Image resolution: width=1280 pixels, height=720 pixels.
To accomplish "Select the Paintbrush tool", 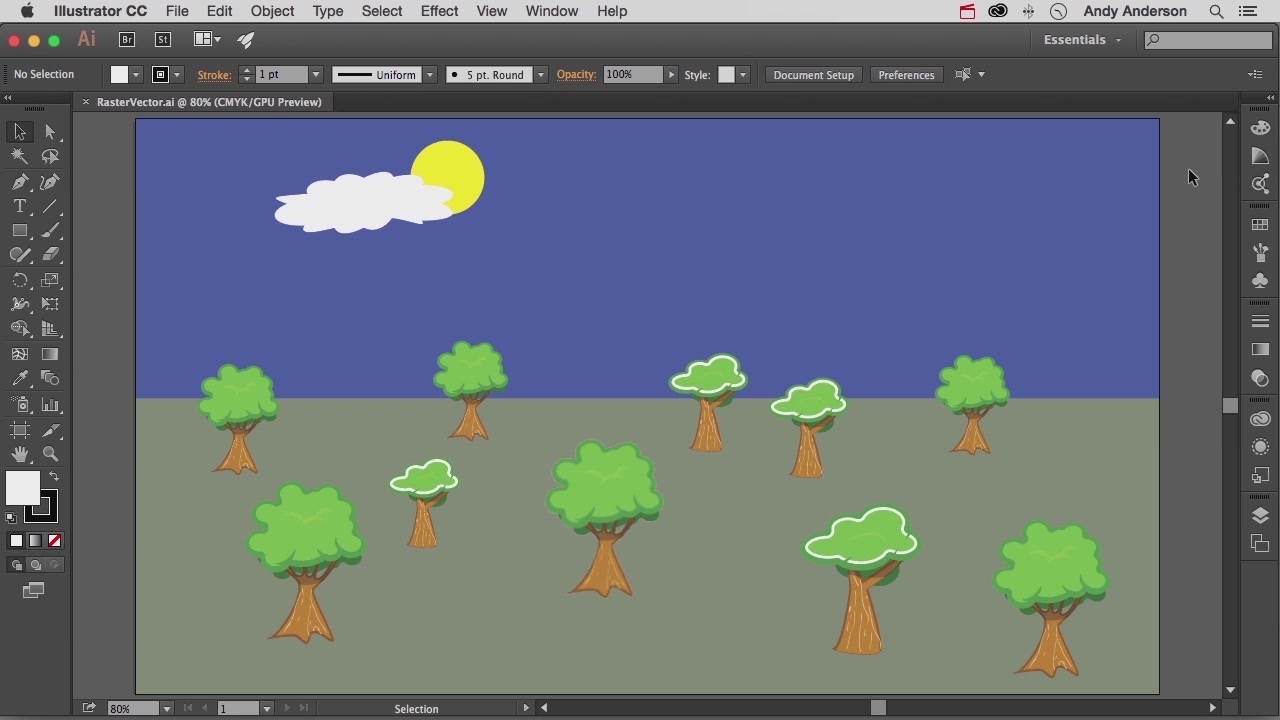I will [x=50, y=231].
